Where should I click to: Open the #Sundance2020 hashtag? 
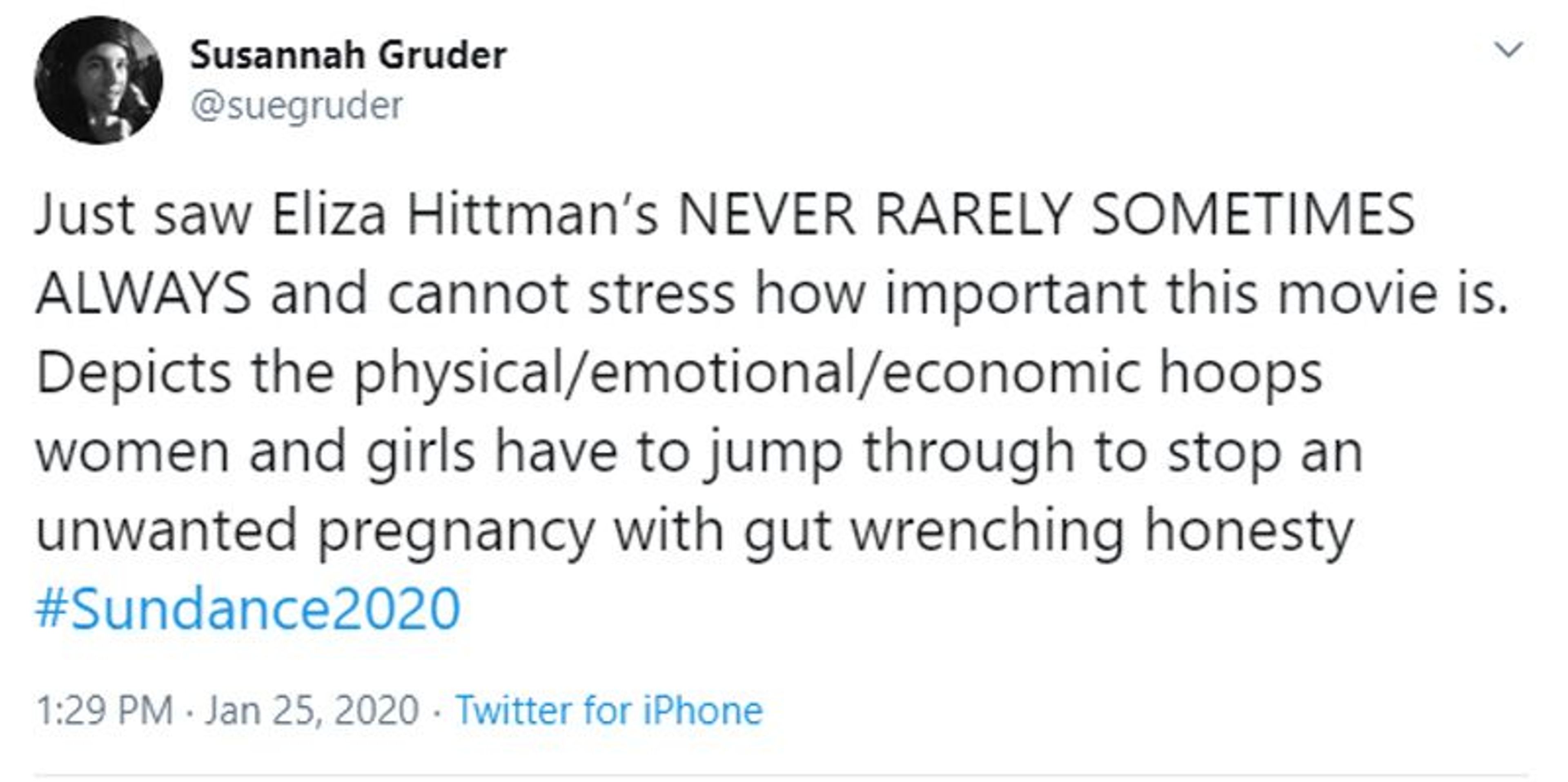click(248, 608)
